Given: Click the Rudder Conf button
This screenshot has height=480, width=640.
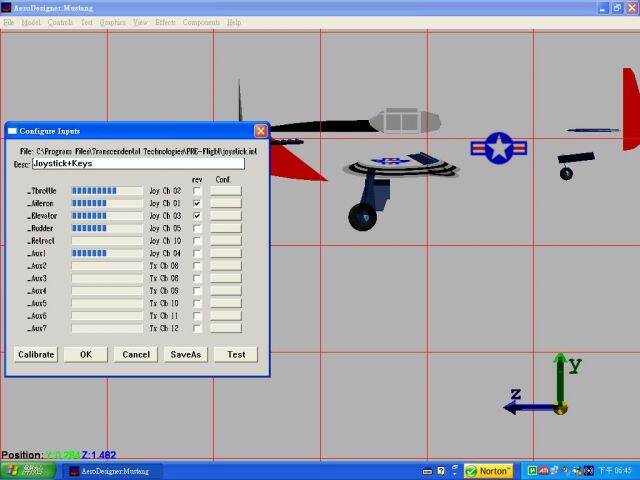Looking at the screenshot, I should 226,228.
